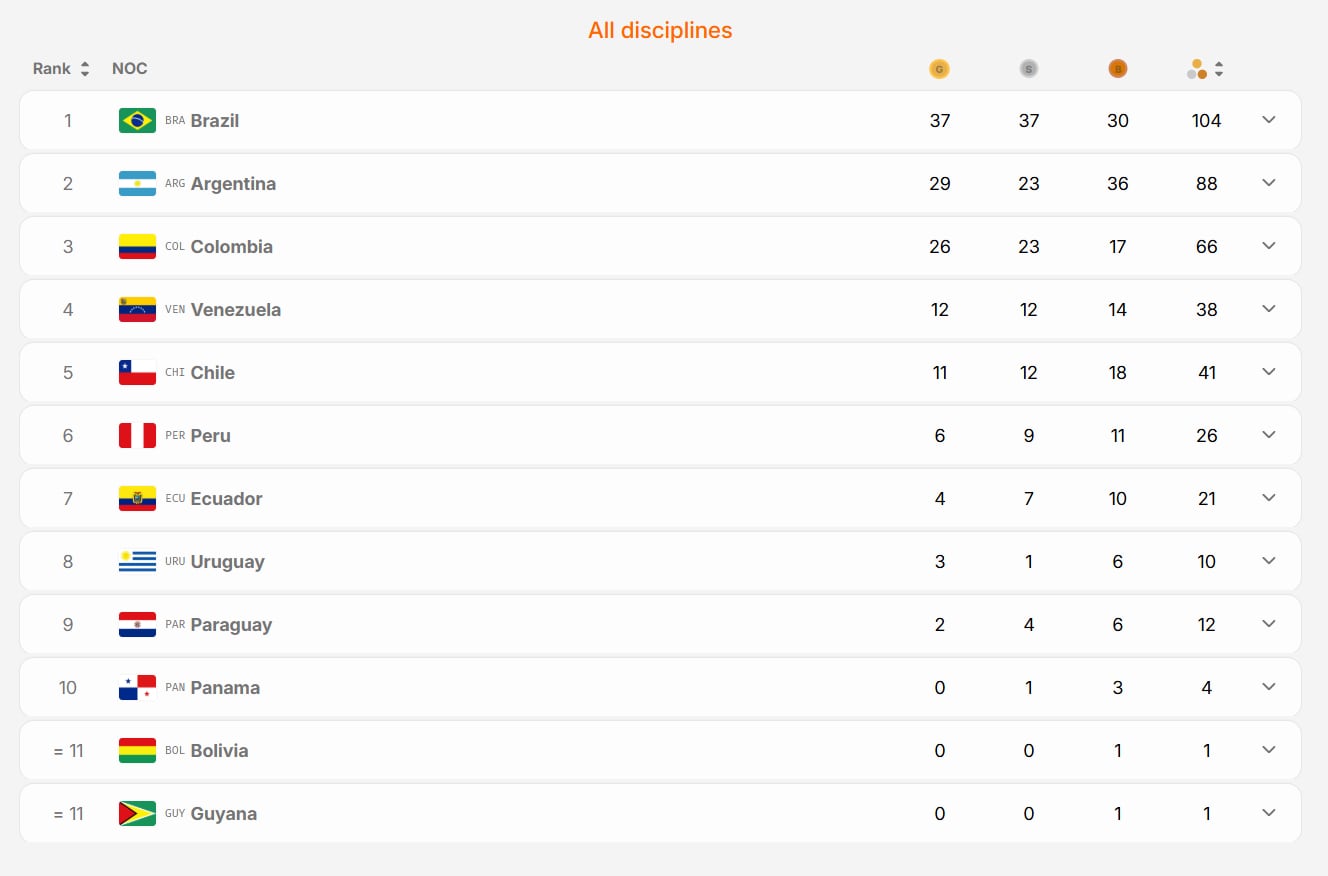Click the Panama flag icon
This screenshot has height=876, width=1328.
pos(137,687)
